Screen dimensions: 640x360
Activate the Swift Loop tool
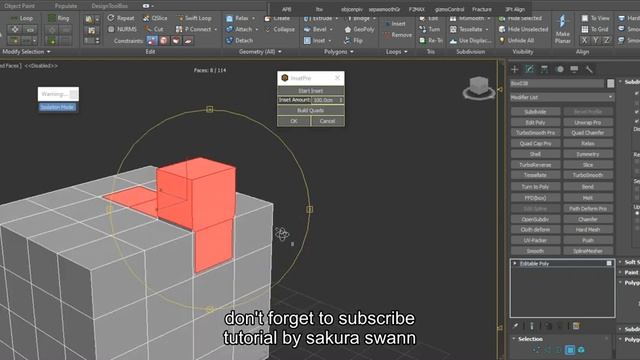[194, 18]
